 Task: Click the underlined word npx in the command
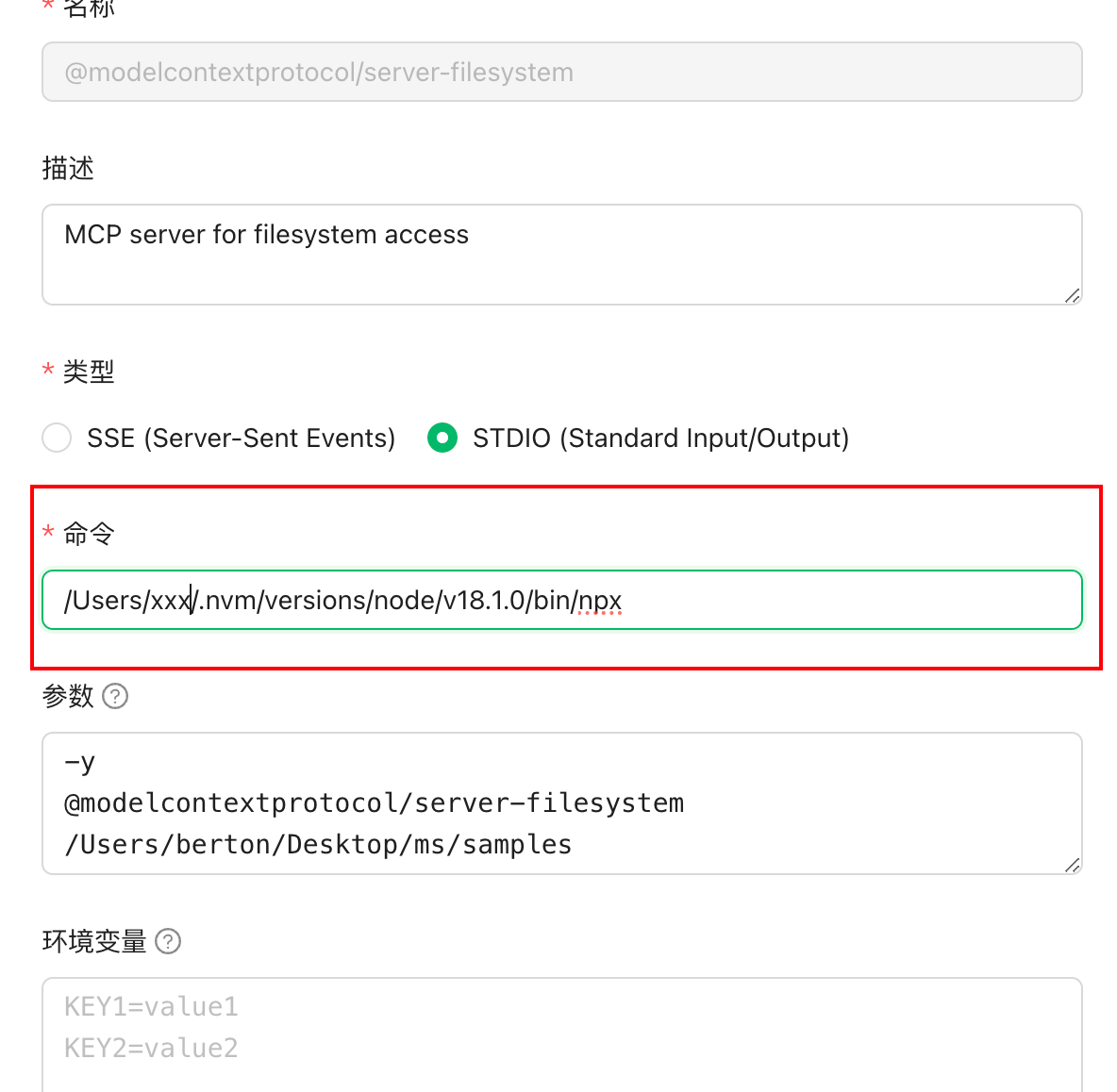coord(600,602)
